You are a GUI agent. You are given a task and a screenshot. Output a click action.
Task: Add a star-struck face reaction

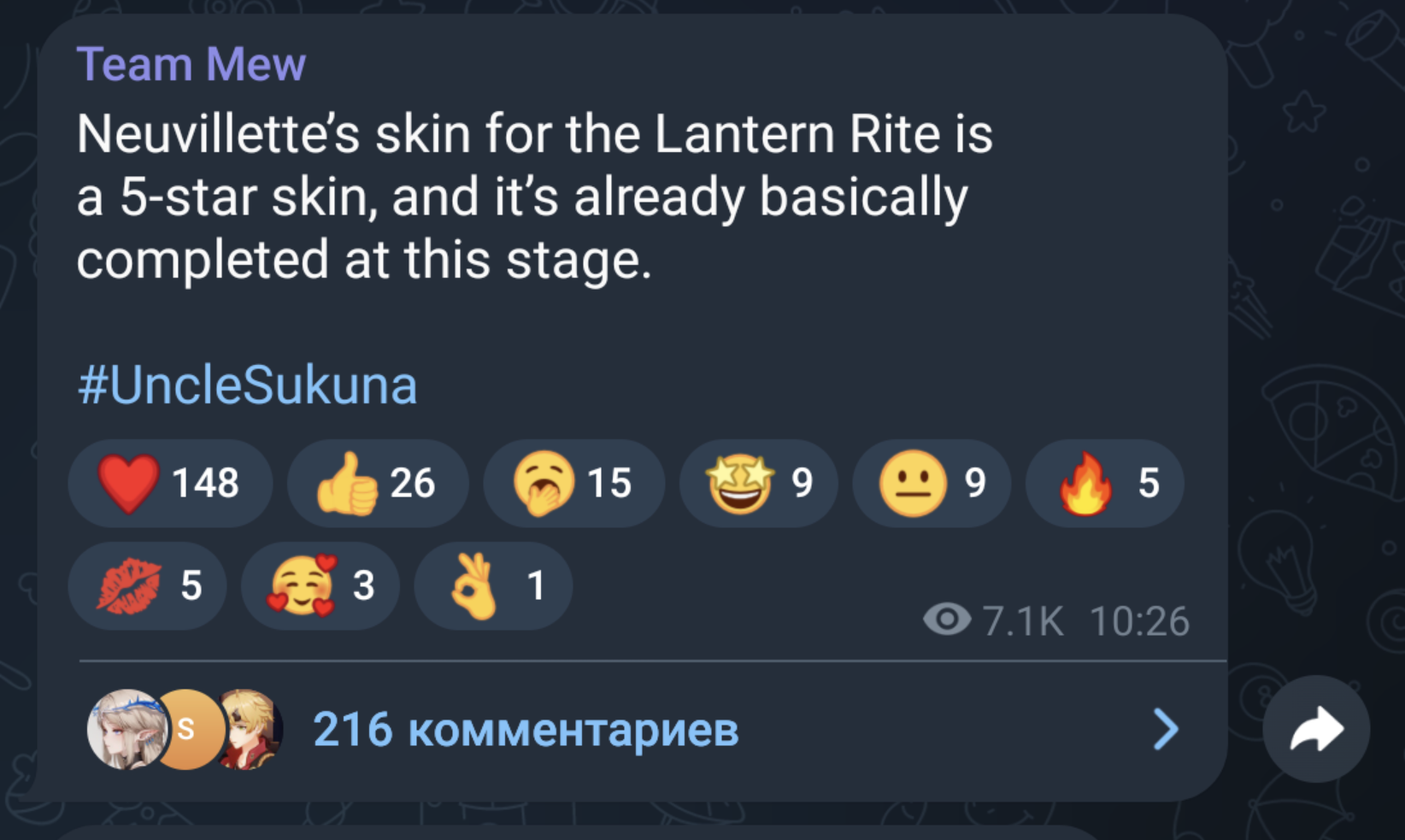(758, 483)
